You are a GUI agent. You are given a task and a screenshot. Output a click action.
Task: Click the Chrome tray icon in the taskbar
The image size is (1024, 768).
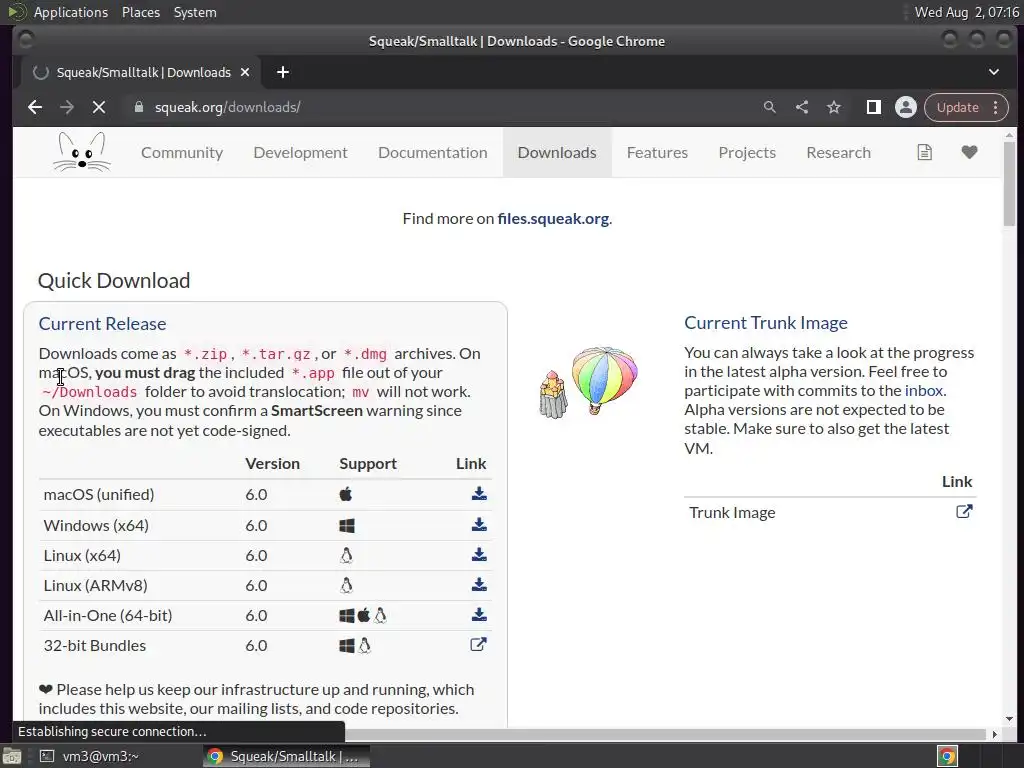[947, 756]
